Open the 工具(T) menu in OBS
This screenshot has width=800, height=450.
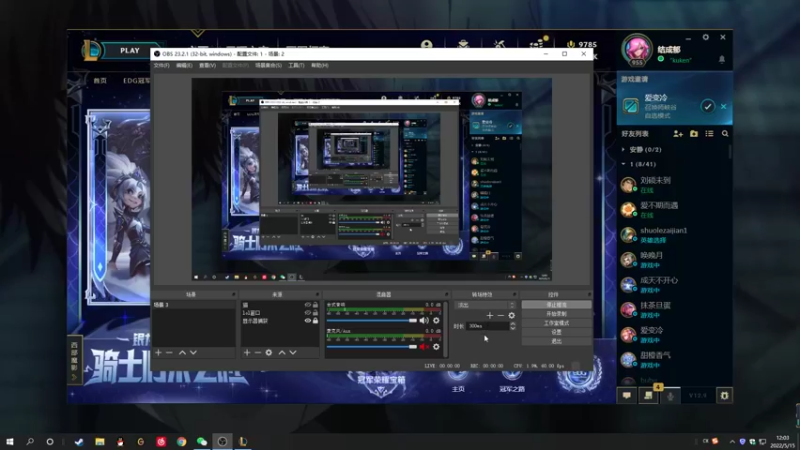tap(296, 65)
